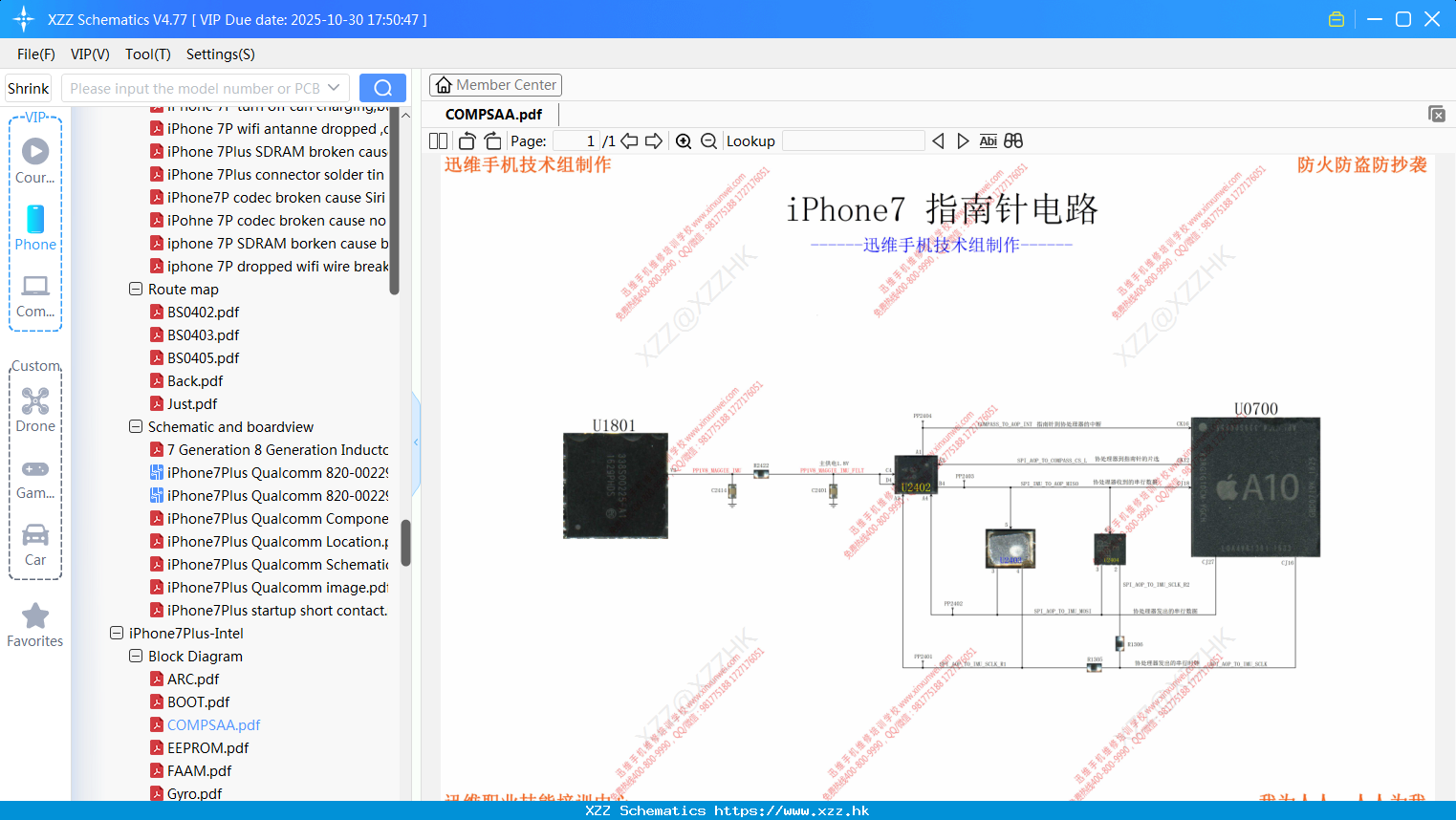Open ARC.pdf in Block Diagram
Image resolution: width=1456 pixels, height=820 pixels.
[193, 679]
